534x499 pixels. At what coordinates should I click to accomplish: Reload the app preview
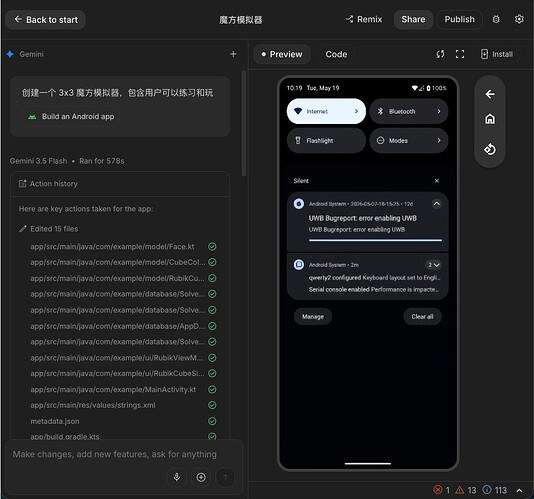[x=440, y=54]
